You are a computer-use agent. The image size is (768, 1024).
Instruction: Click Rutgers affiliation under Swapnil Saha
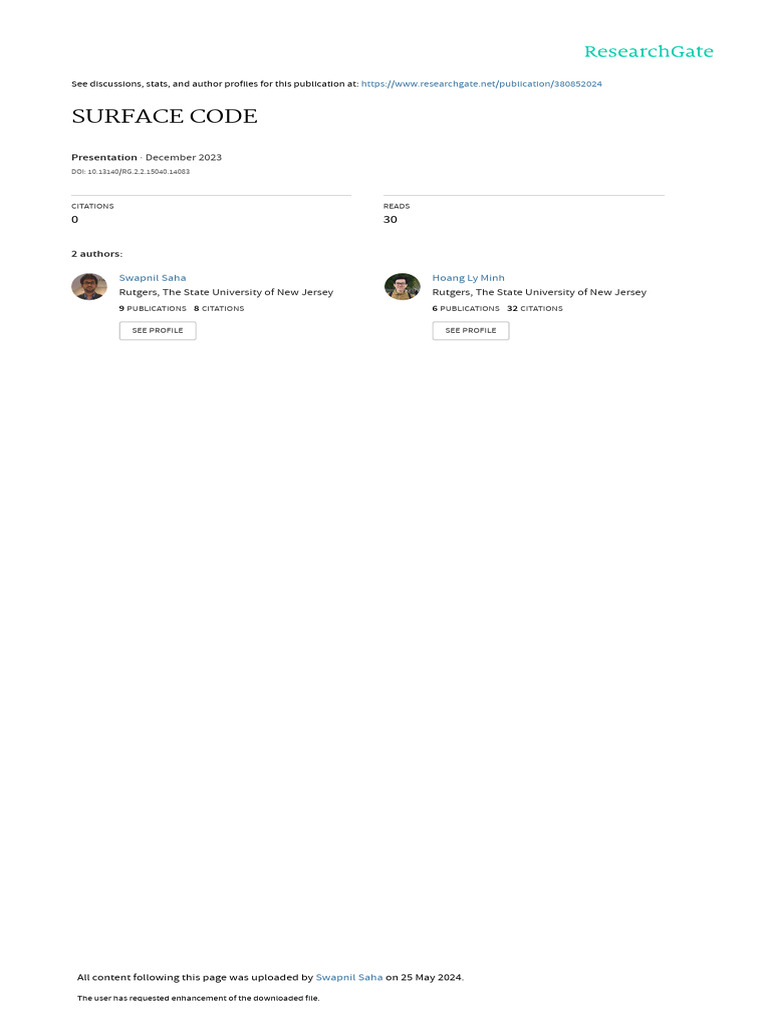[x=226, y=292]
